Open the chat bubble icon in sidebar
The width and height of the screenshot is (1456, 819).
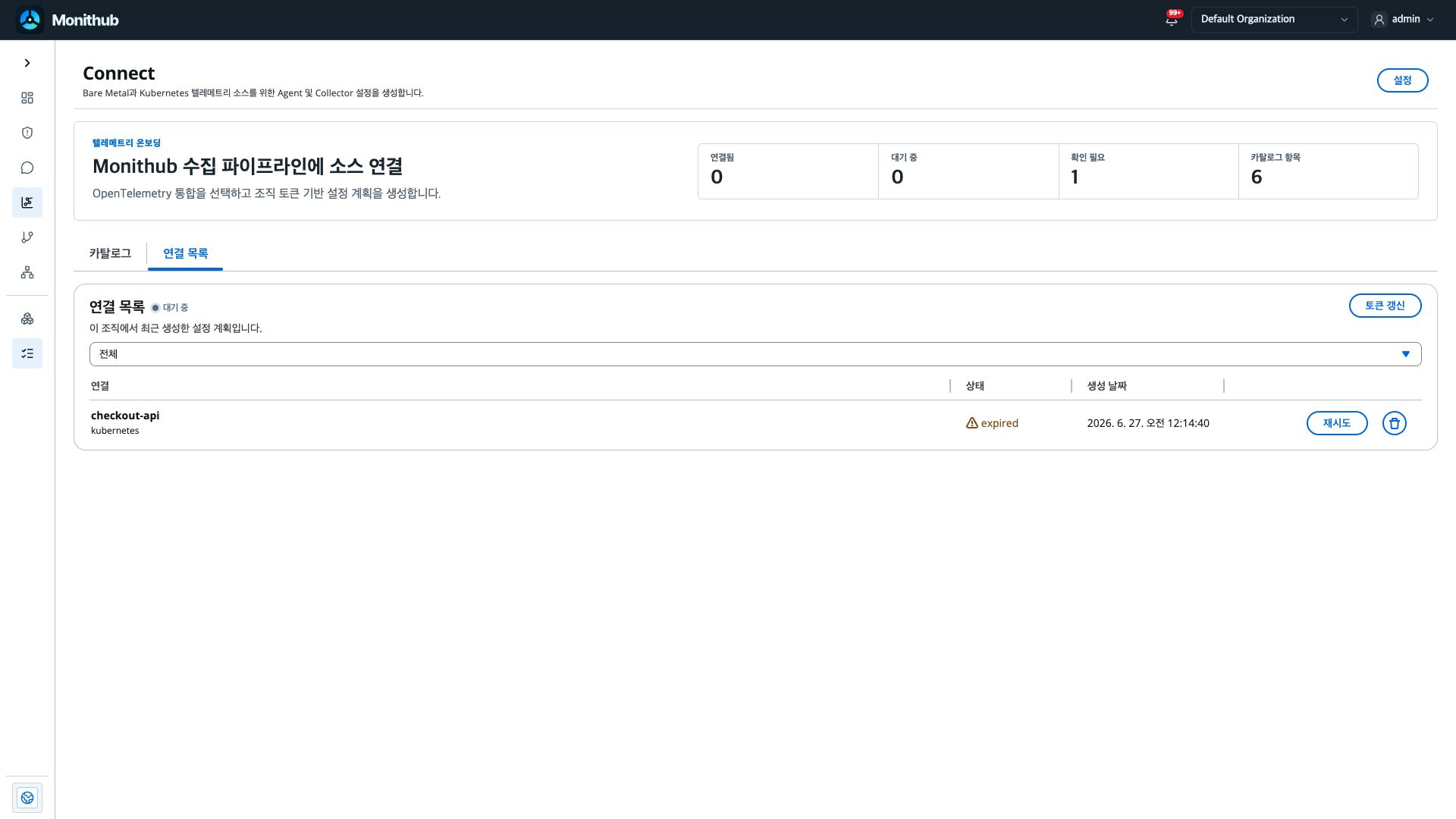(27, 168)
